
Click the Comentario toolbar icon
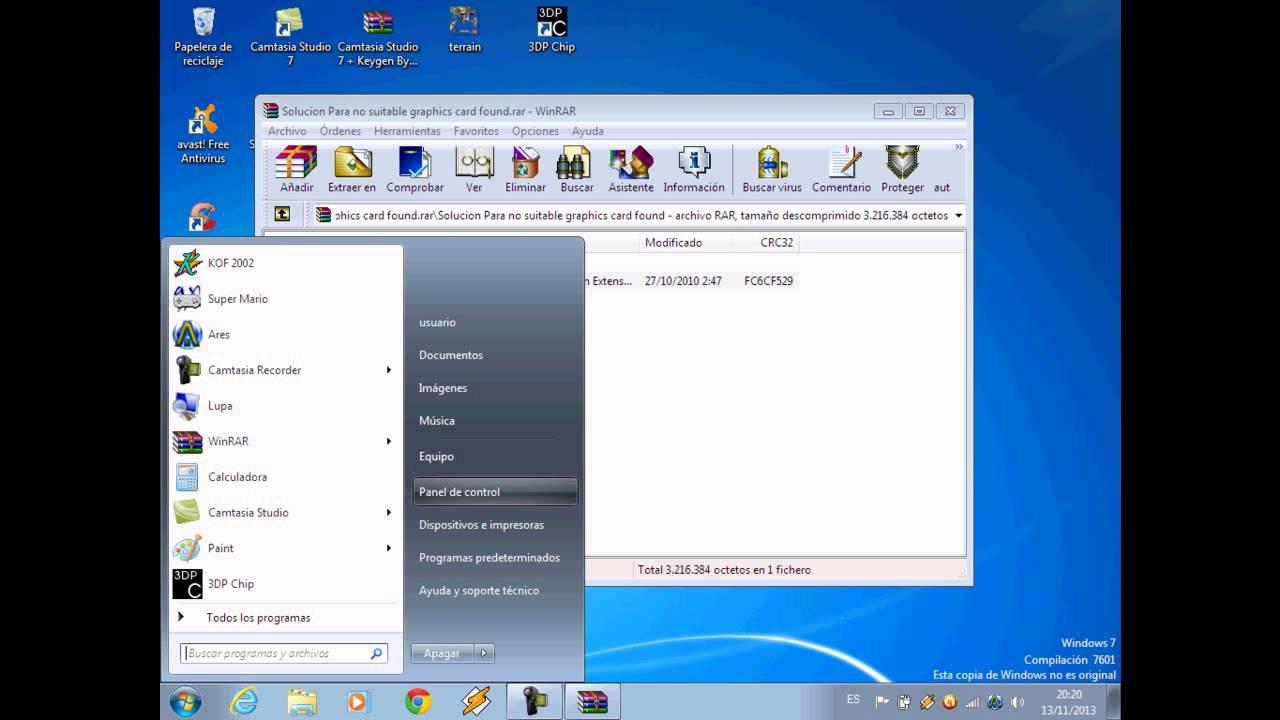point(842,169)
